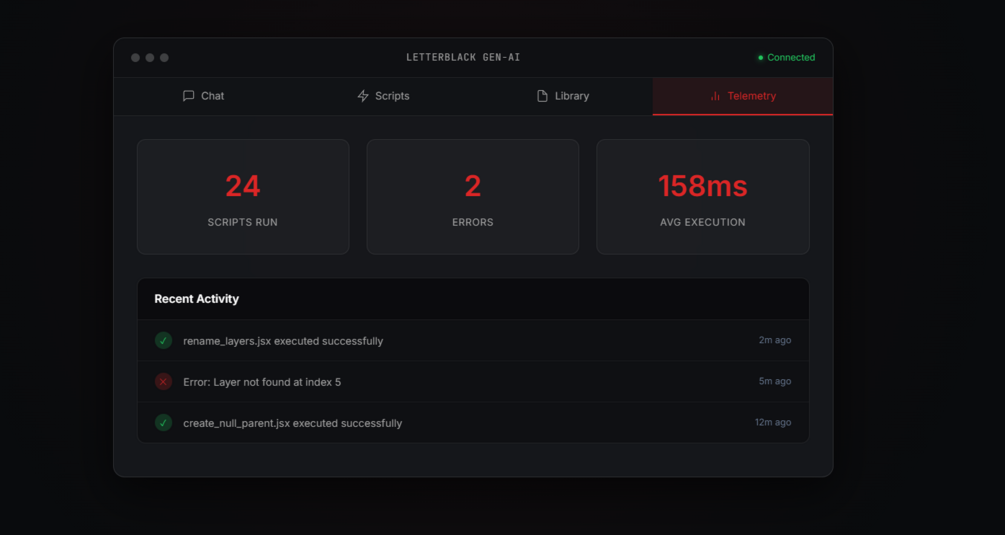
Task: Switch to the Scripts tab
Action: [383, 96]
